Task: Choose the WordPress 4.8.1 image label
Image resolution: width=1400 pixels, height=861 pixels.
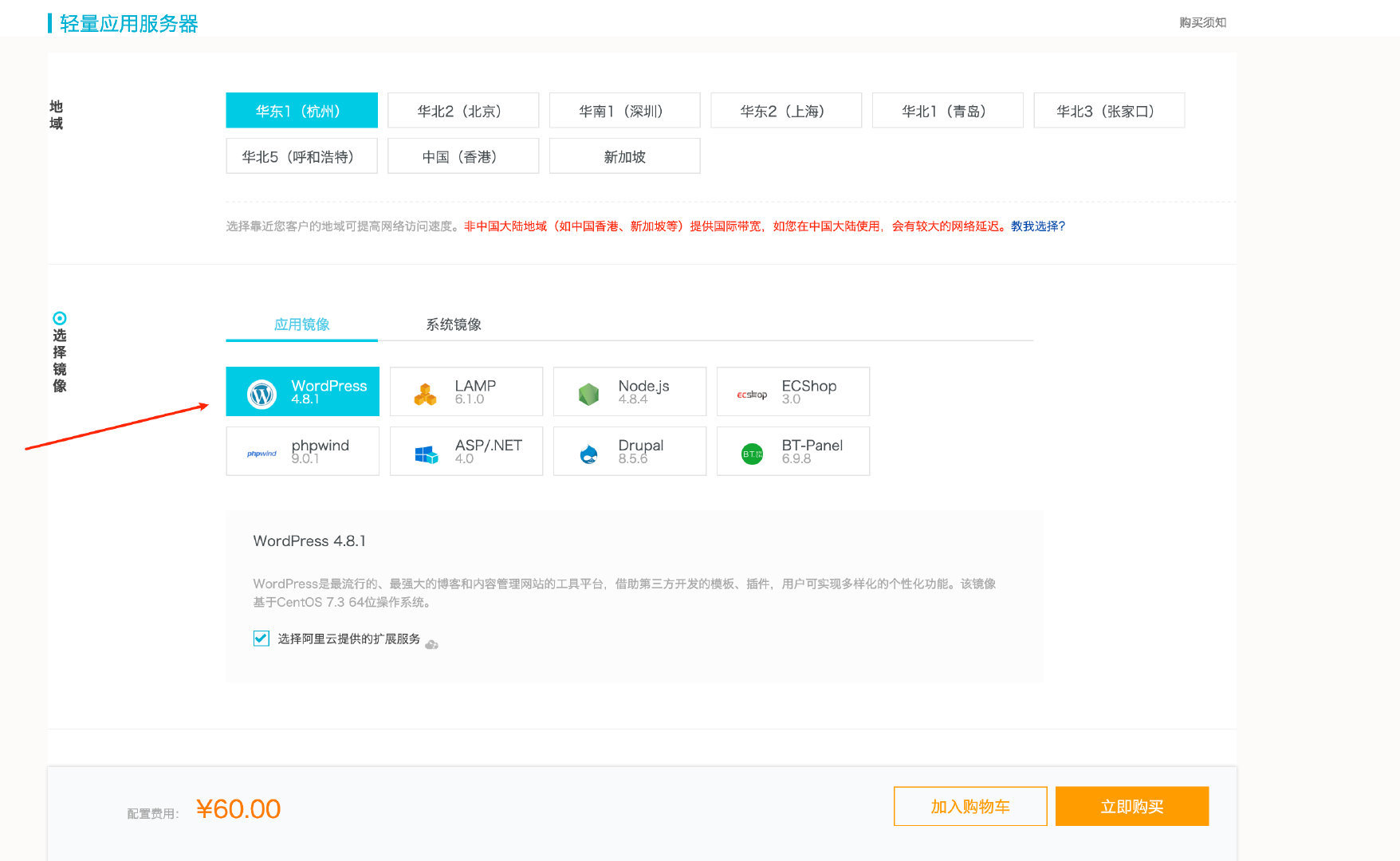Action: [329, 391]
